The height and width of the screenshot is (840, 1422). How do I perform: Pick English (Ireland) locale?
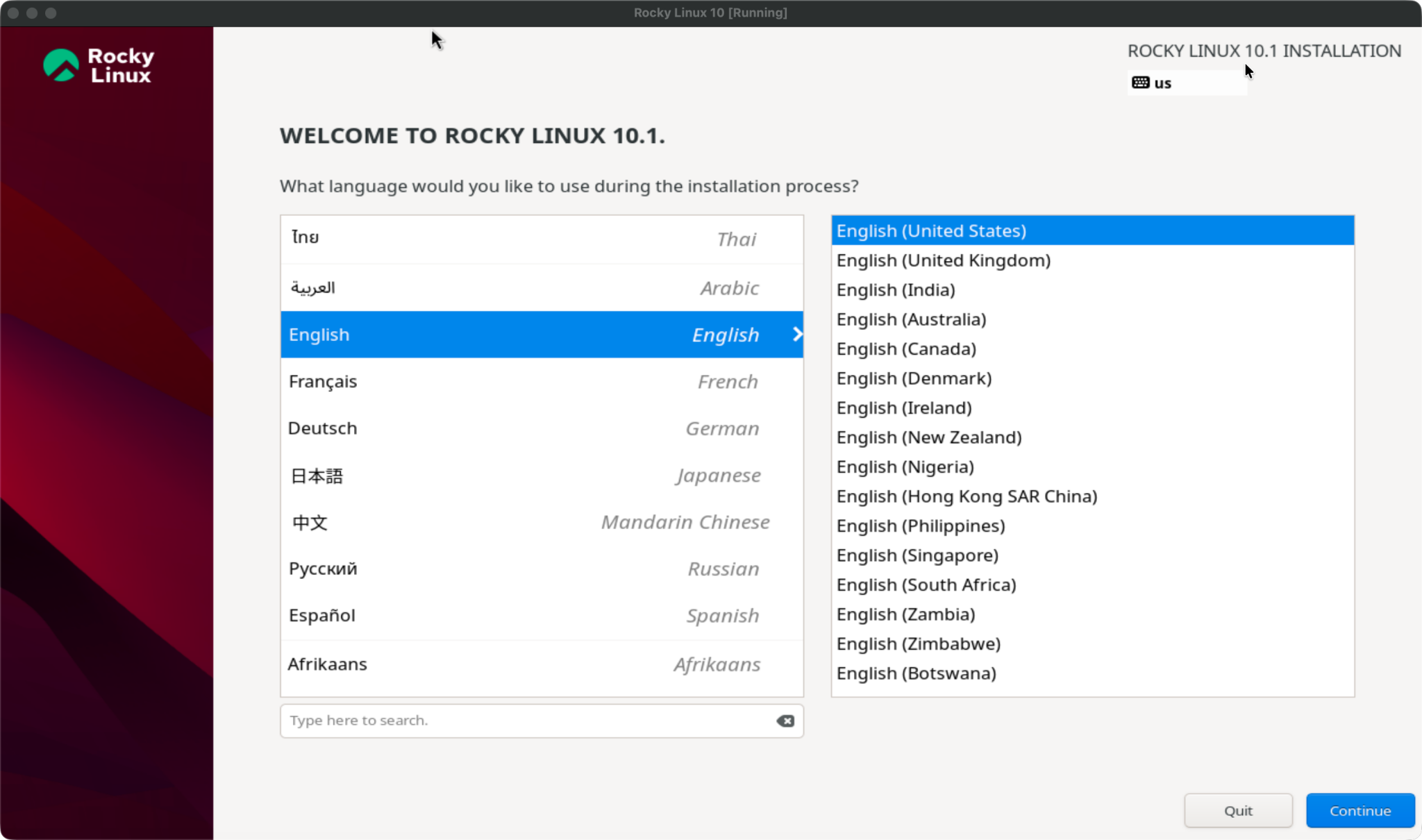tap(1093, 408)
